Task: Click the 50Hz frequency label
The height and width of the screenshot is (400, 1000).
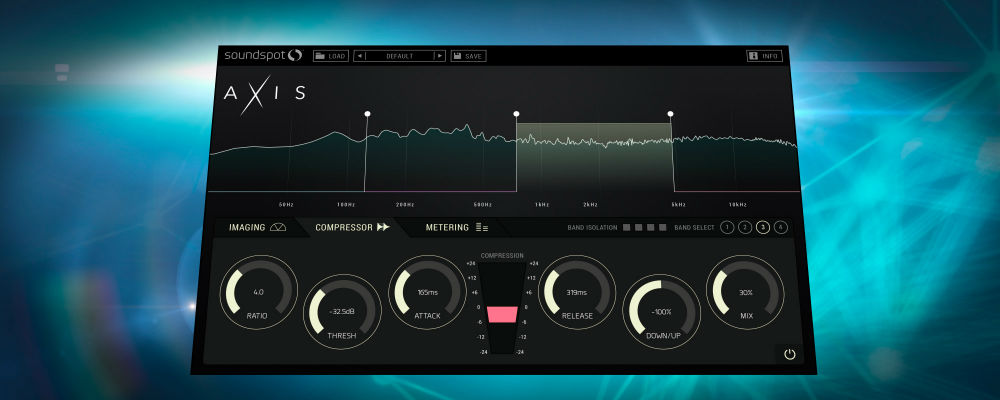Action: click(286, 205)
